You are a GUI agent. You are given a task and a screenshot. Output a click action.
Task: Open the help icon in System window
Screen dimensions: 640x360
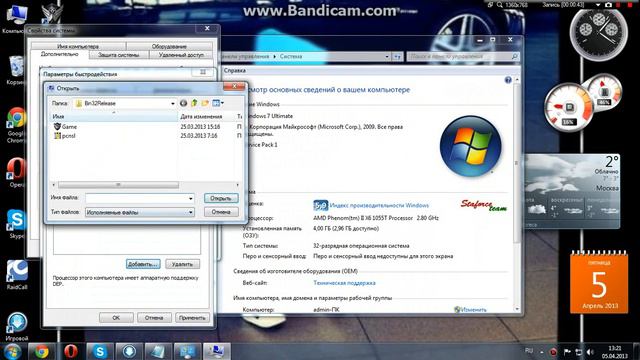click(x=508, y=80)
